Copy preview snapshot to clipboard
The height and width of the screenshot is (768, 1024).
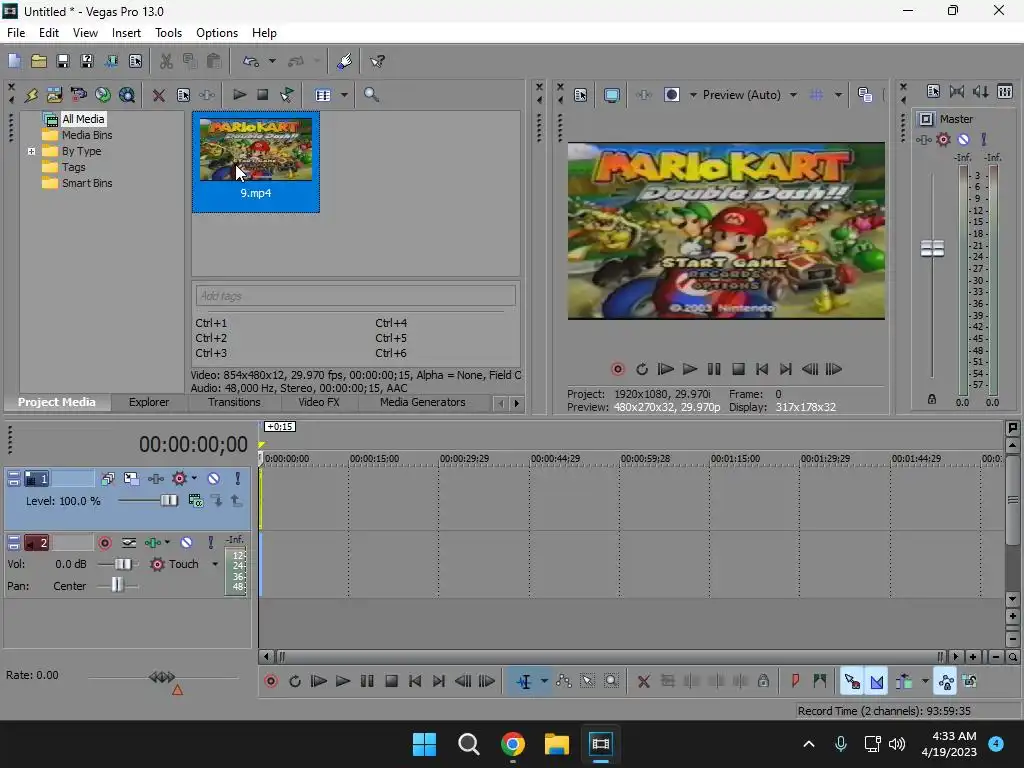(x=865, y=95)
